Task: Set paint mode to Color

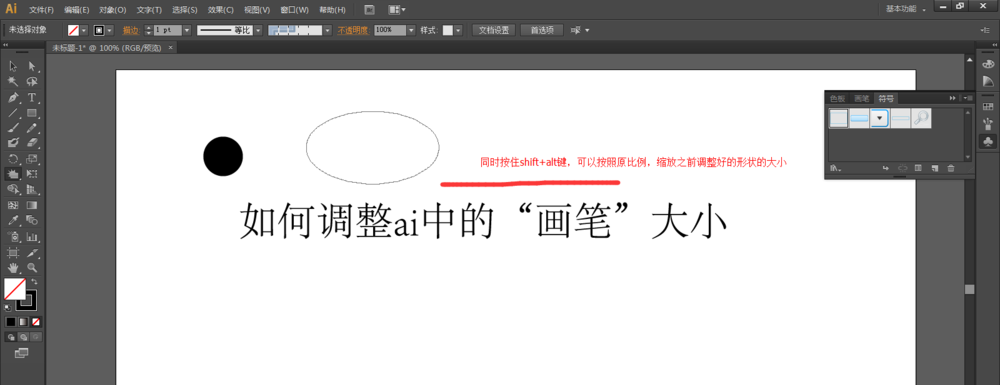Action: tap(10, 322)
